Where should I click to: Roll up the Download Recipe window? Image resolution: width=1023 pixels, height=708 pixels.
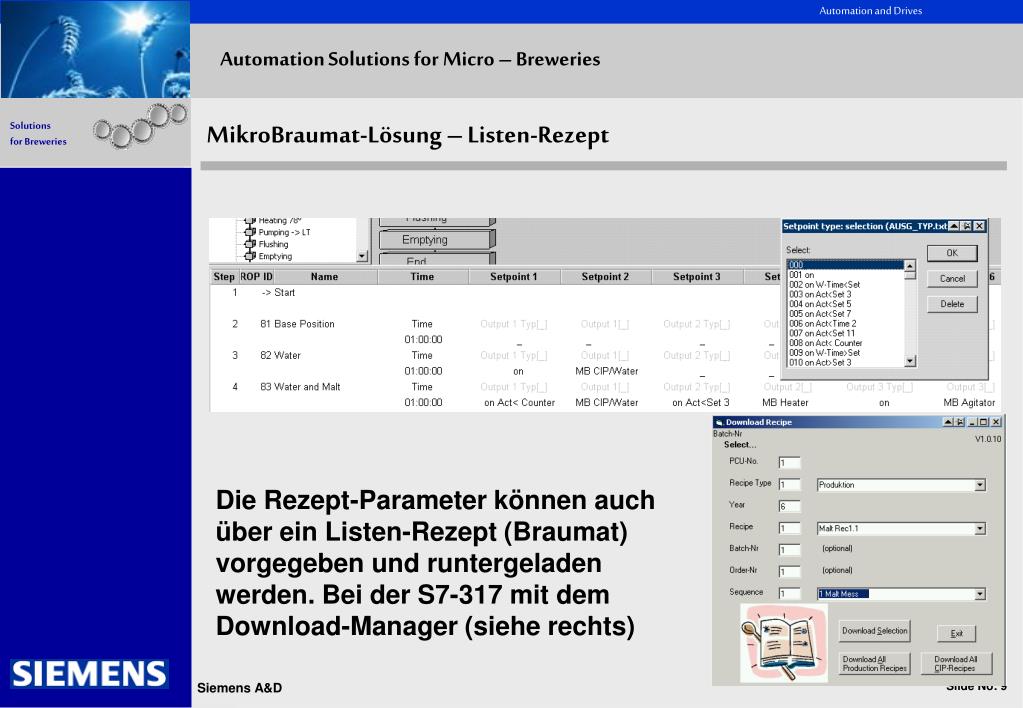(x=948, y=422)
